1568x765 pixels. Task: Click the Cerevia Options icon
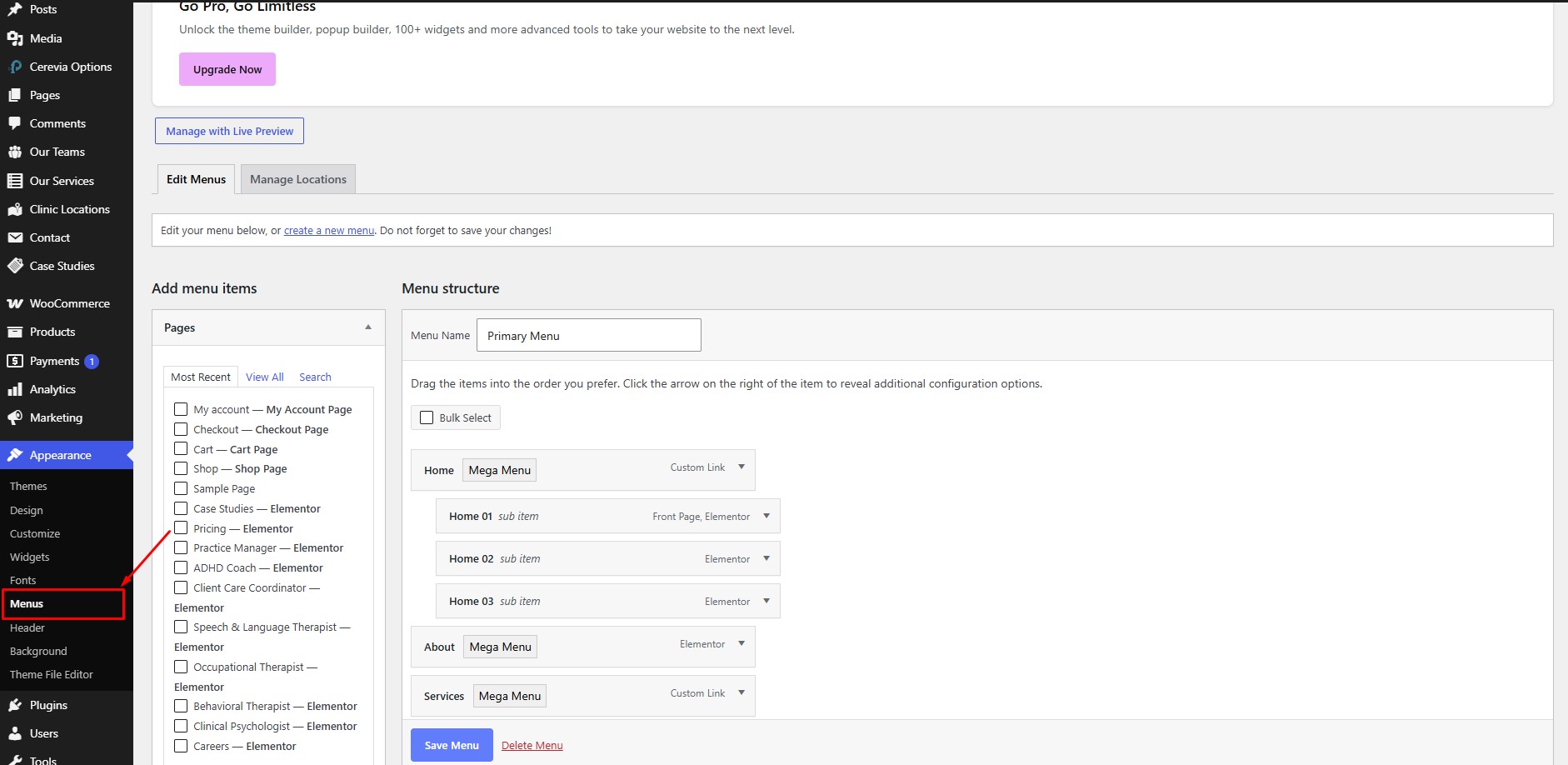[15, 67]
